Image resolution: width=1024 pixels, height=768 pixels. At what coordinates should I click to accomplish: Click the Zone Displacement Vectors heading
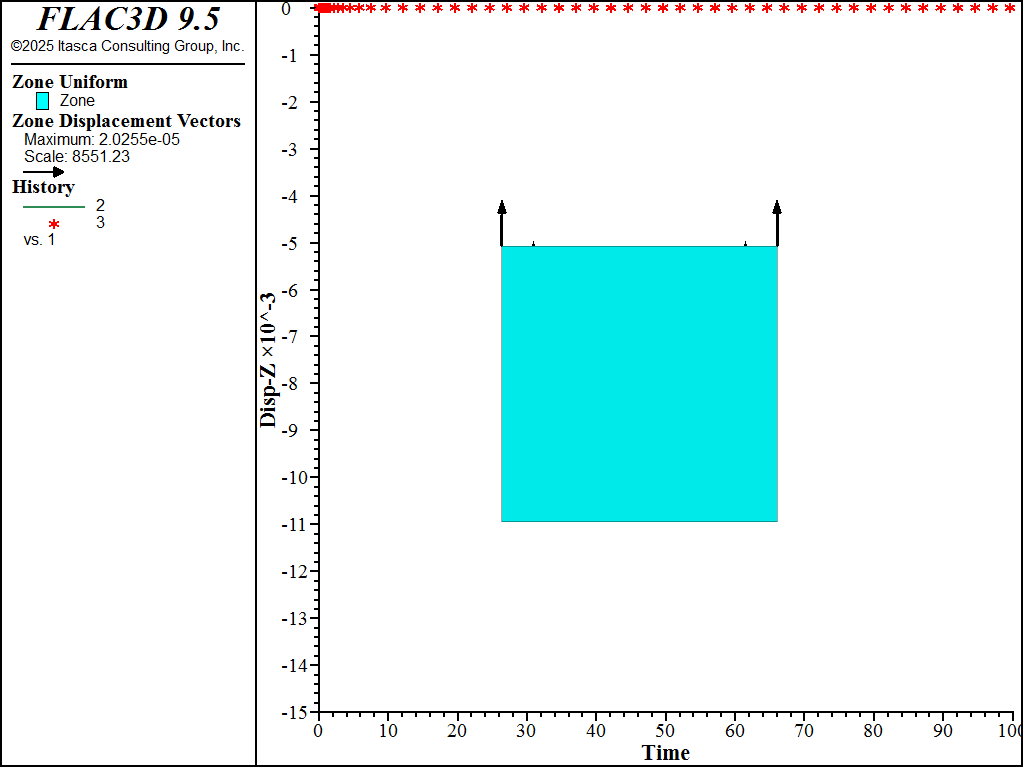pos(127,121)
